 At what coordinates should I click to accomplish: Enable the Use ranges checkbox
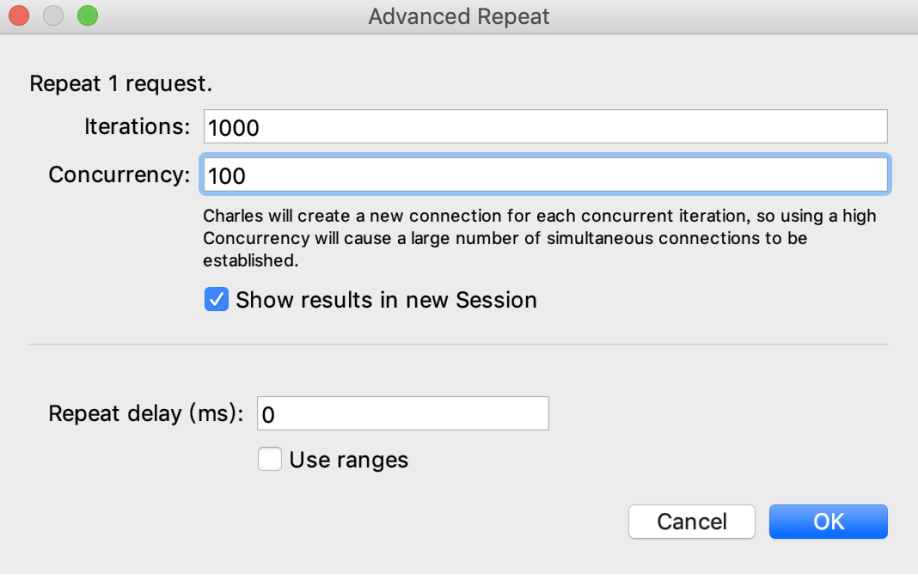pos(270,459)
